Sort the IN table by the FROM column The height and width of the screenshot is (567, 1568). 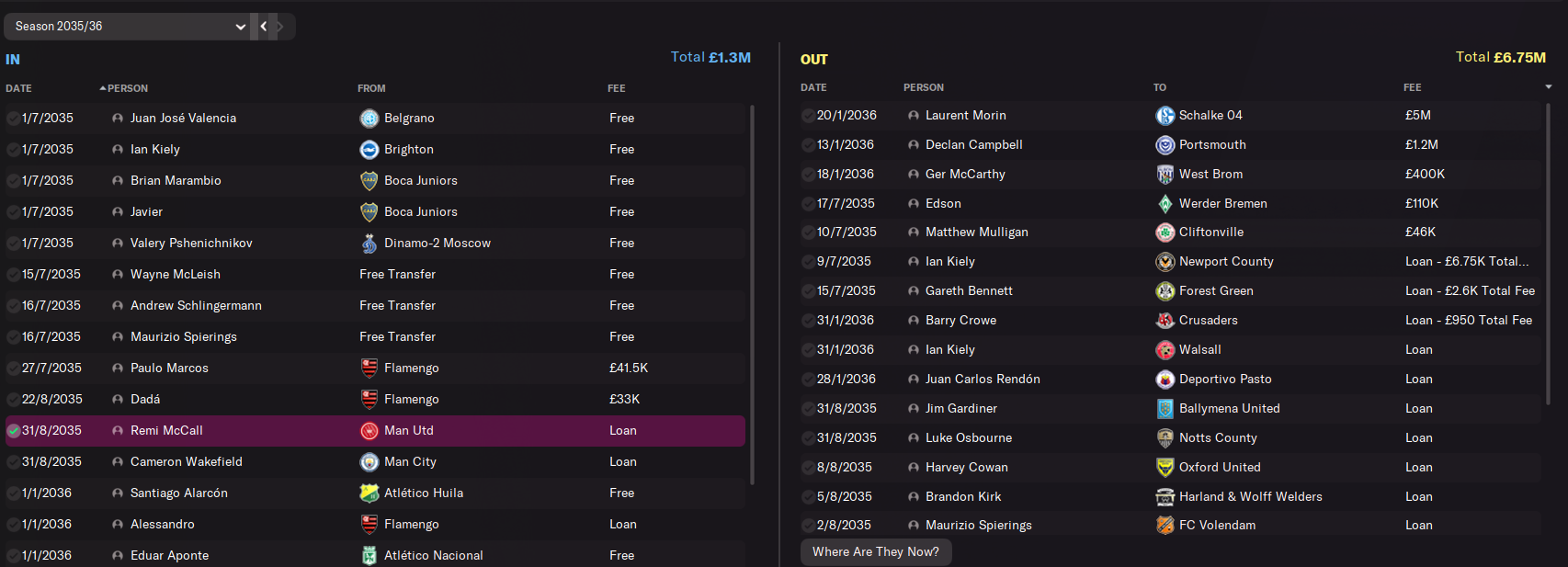(371, 88)
